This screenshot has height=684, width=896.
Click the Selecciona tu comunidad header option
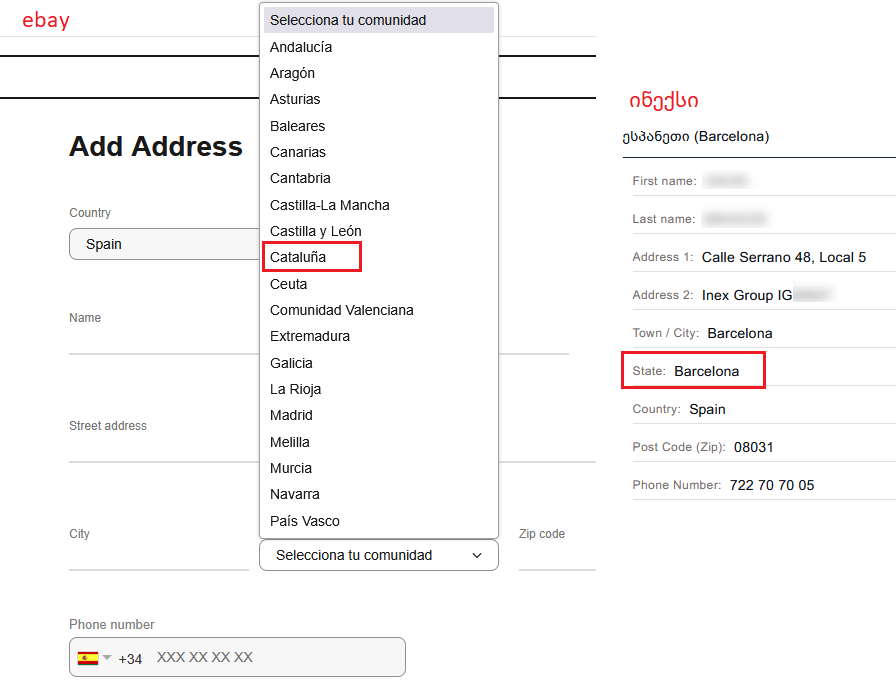pyautogui.click(x=378, y=20)
